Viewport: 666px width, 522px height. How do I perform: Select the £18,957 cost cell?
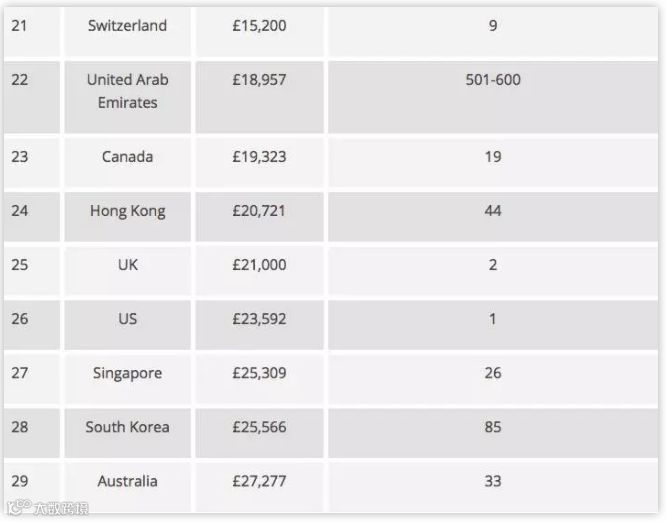[259, 97]
